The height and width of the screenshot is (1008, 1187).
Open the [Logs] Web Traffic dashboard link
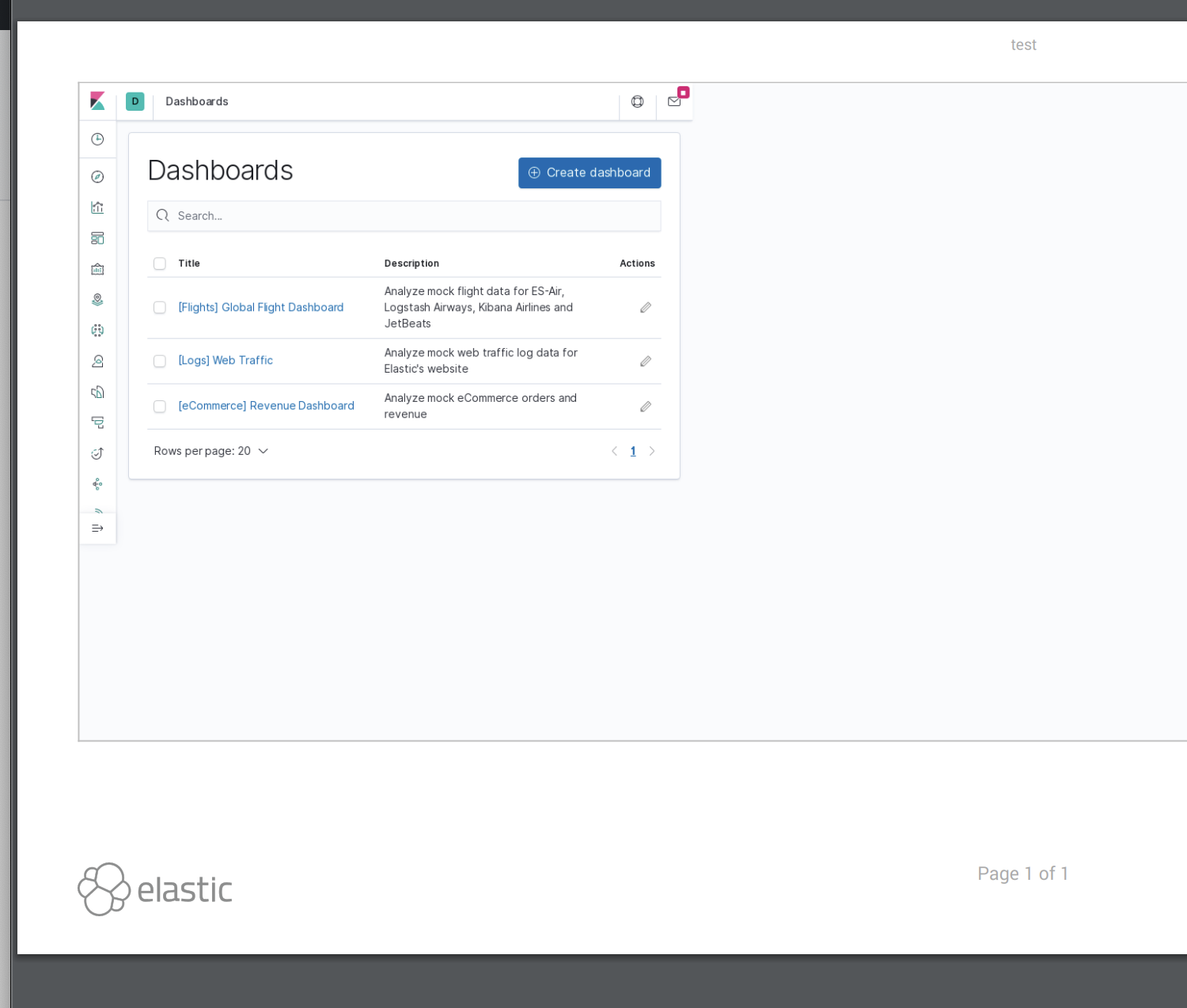click(226, 360)
